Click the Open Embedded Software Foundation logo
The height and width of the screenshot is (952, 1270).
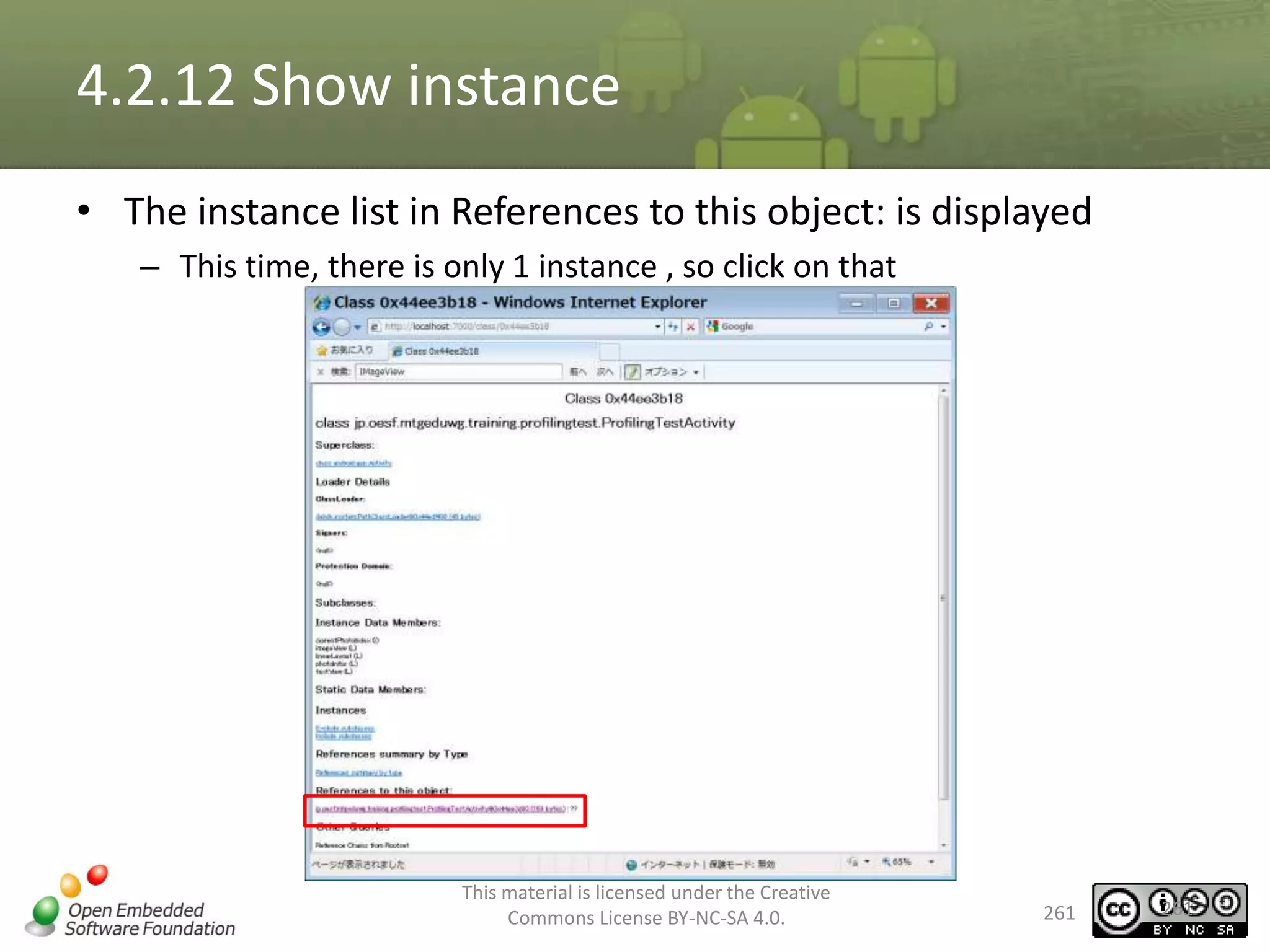point(130,902)
